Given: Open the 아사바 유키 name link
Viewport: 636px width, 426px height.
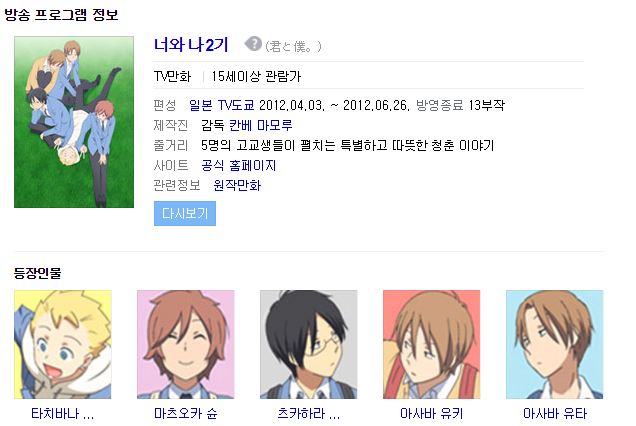Looking at the screenshot, I should 432,414.
